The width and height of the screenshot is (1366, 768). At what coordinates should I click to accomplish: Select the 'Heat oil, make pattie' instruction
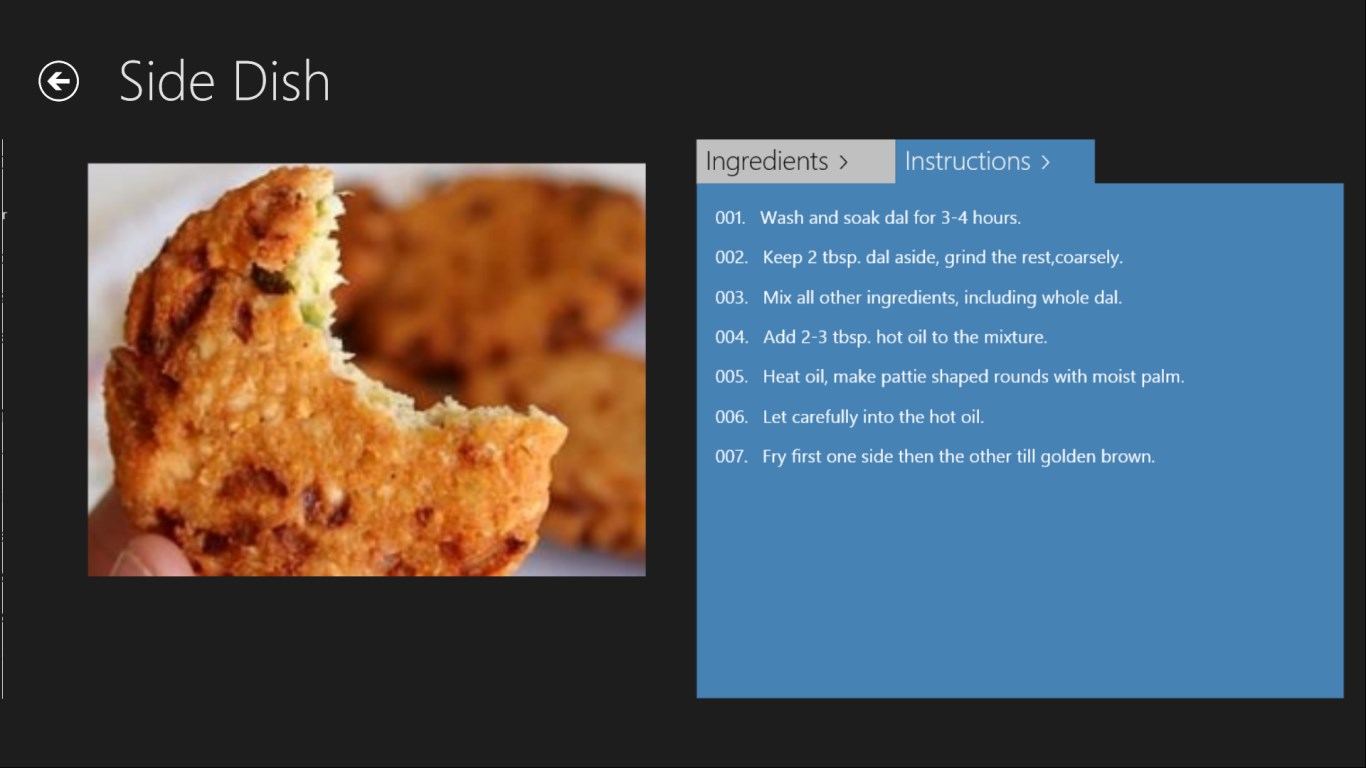(x=973, y=377)
